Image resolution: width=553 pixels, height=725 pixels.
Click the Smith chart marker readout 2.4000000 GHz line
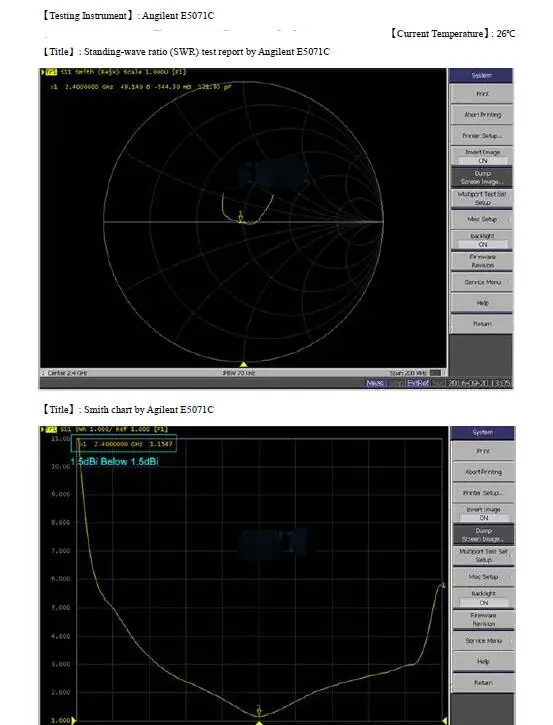pos(141,87)
